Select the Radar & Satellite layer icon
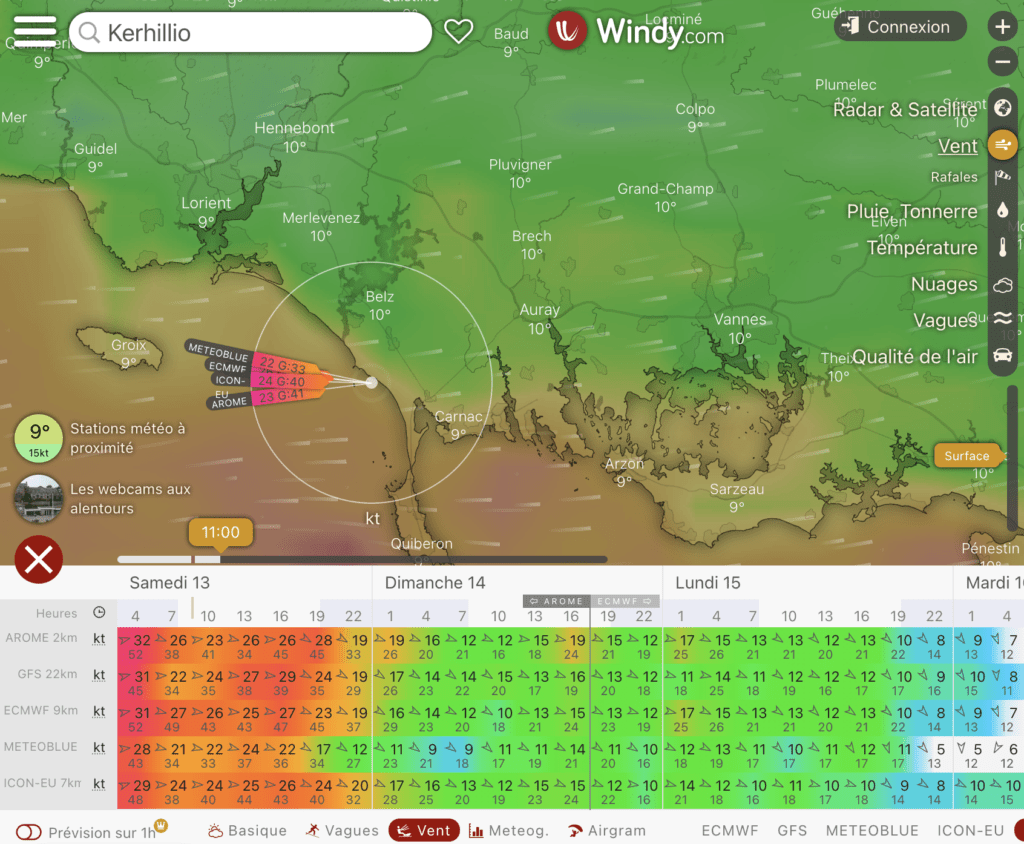Screen dimensions: 1024x844 click(x=1003, y=108)
